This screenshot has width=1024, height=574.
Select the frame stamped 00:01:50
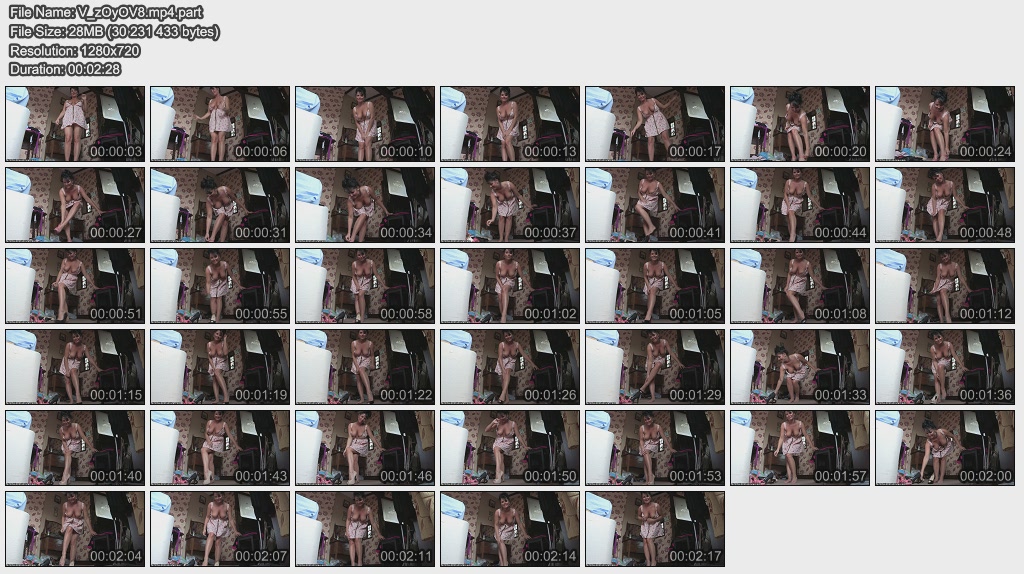pyautogui.click(x=510, y=448)
